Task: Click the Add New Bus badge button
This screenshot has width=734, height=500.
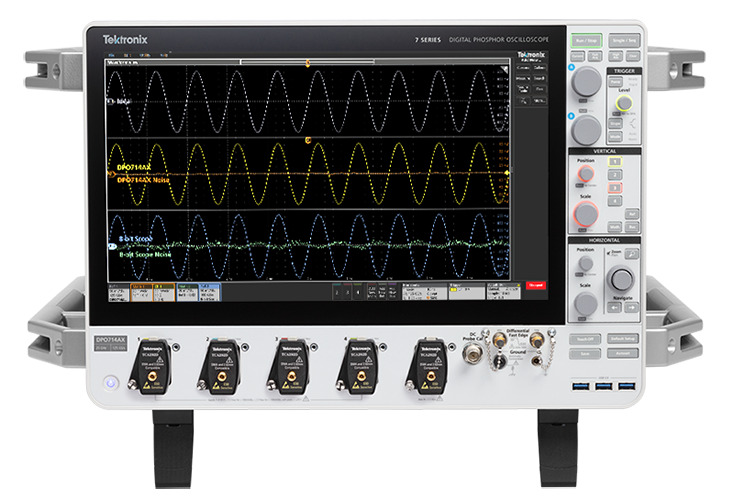Action: 392,292
